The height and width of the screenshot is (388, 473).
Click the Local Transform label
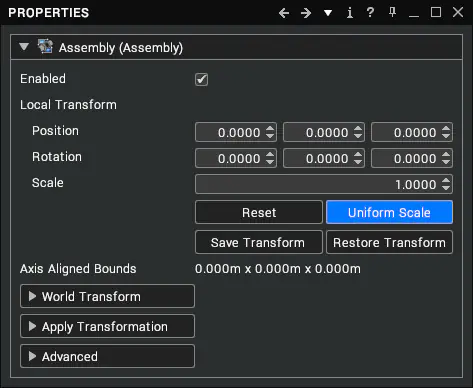68,105
